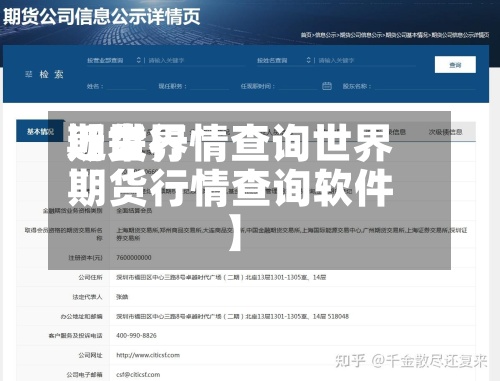Image resolution: width=500 pixels, height=381 pixels.
Task: Open 期货公司信息公示 breadcrumb link
Action: 361,35
